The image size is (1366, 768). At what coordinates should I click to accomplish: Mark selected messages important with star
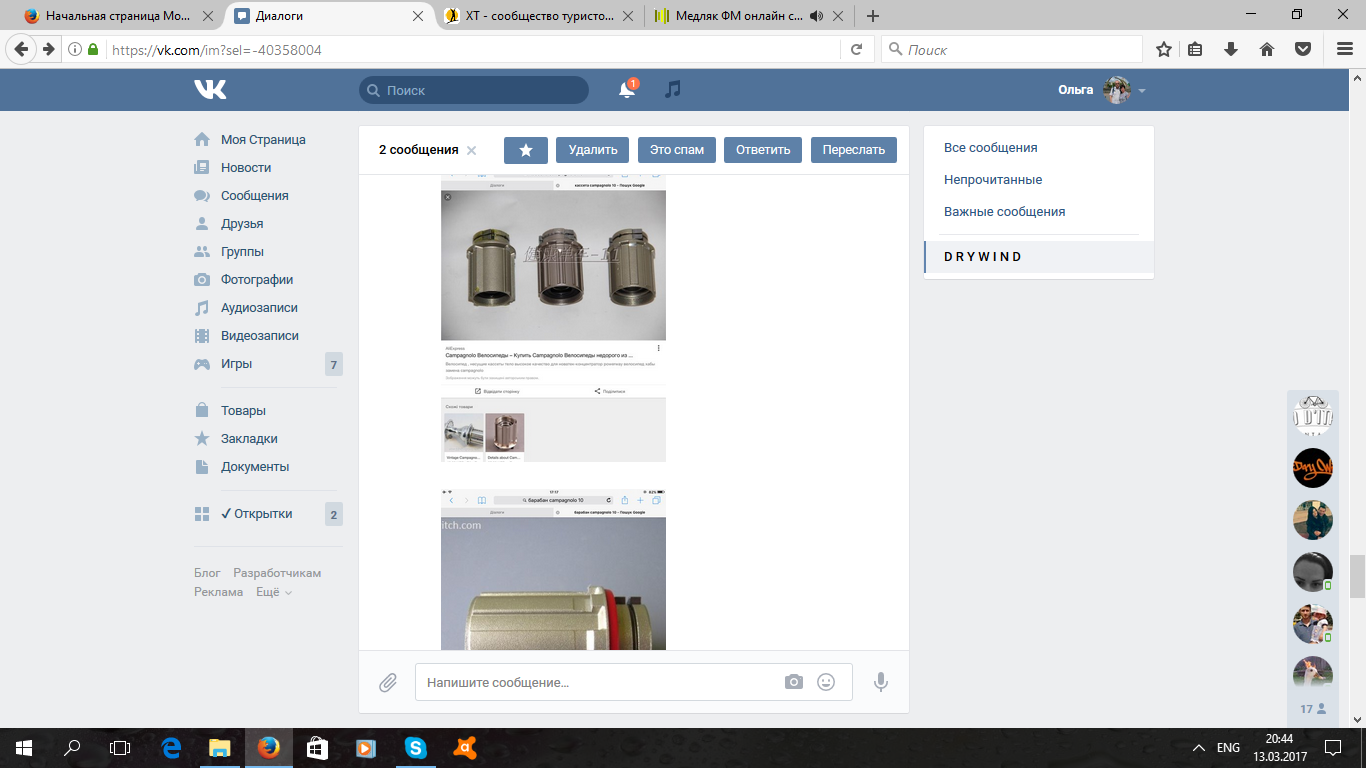[526, 150]
